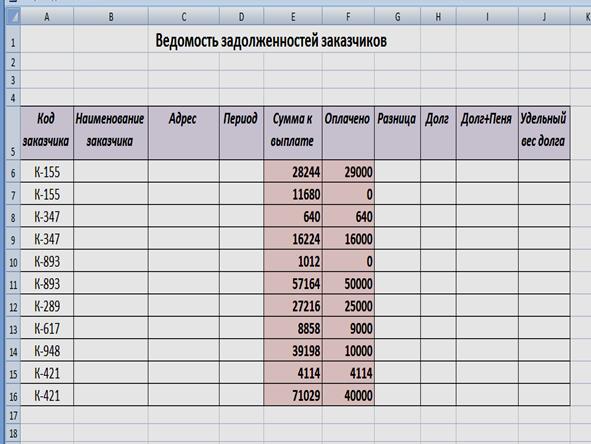This screenshot has height=444, width=591.
Task: Select the 4114 cell in column E
Action: [x=293, y=373]
